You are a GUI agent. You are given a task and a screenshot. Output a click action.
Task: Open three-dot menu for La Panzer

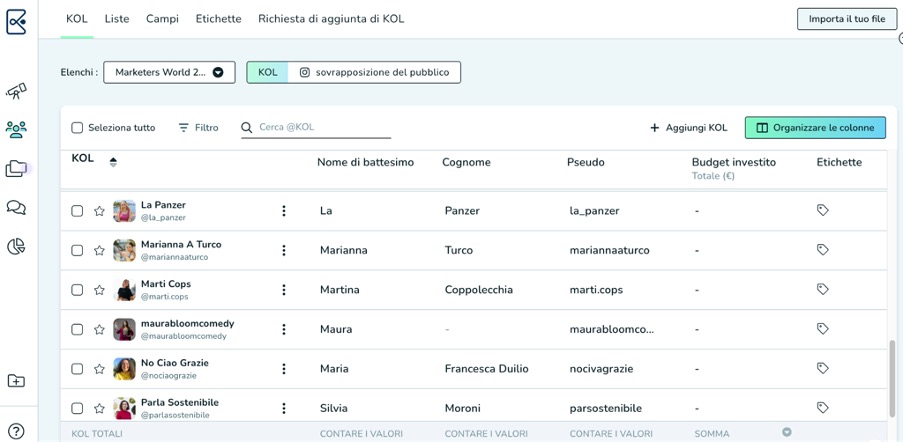284,211
